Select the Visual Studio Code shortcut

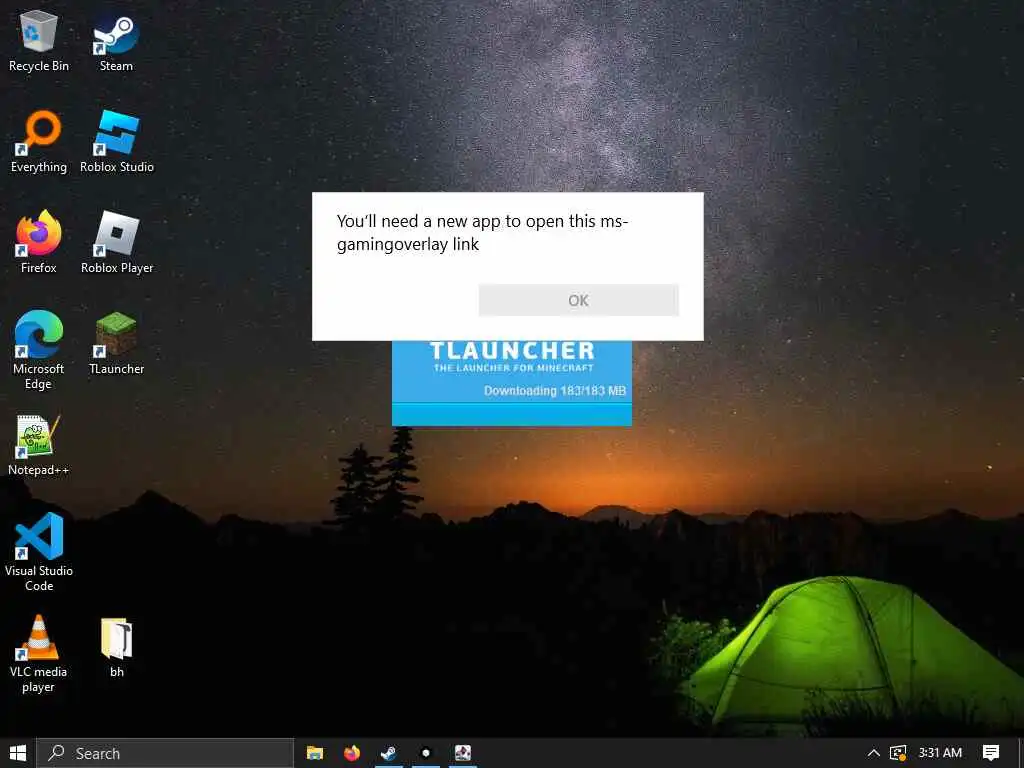[39, 552]
